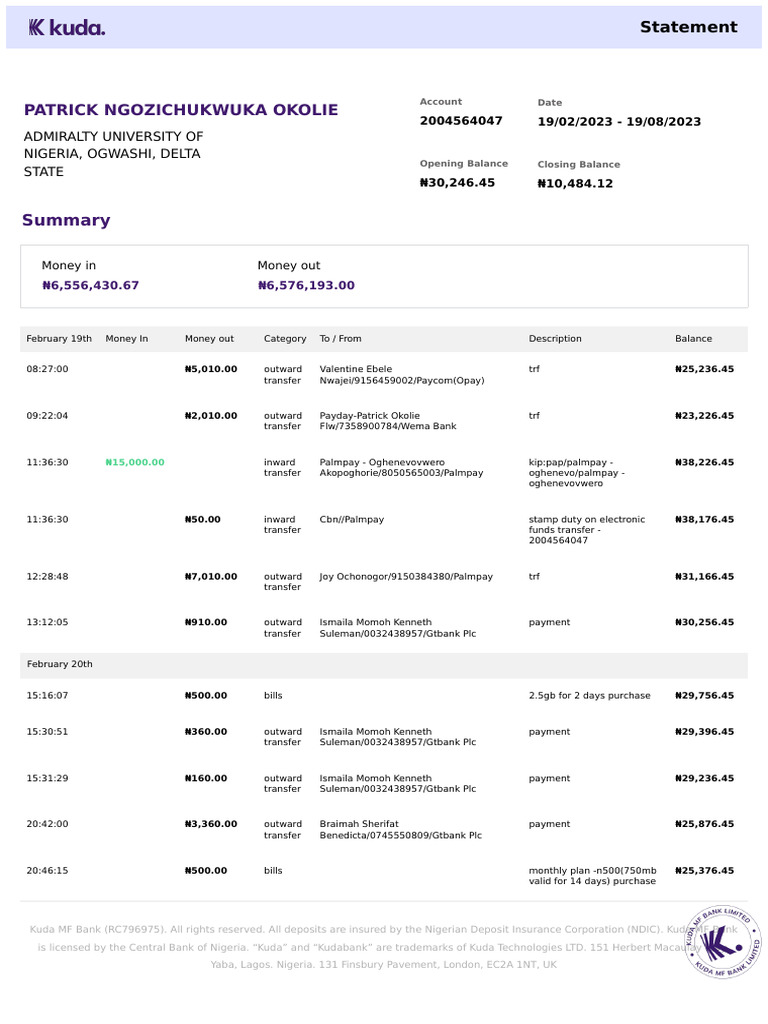The image size is (768, 1024).
Task: Select the account holder name Patrick Ngozichukwuka Okolie
Action: pos(181,110)
